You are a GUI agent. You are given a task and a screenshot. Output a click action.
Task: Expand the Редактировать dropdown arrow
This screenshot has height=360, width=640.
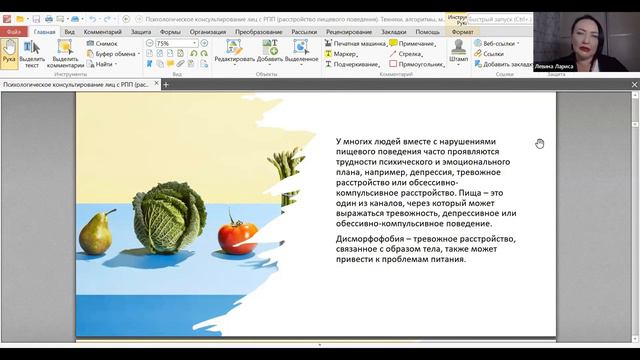(234, 65)
